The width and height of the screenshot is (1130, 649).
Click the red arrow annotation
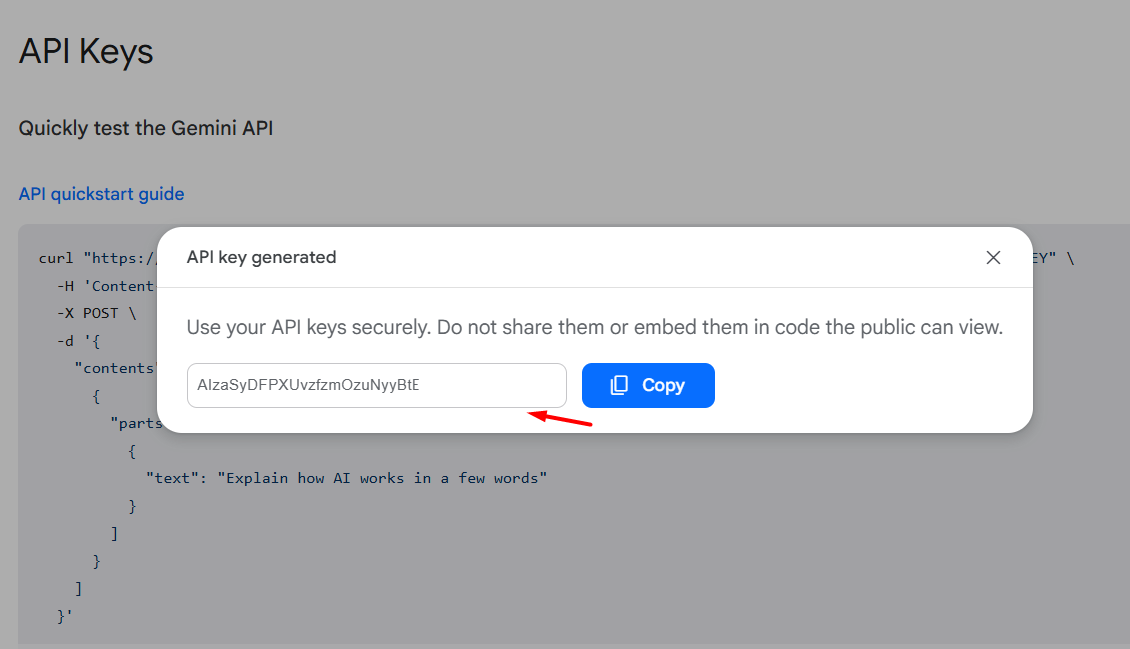560,418
